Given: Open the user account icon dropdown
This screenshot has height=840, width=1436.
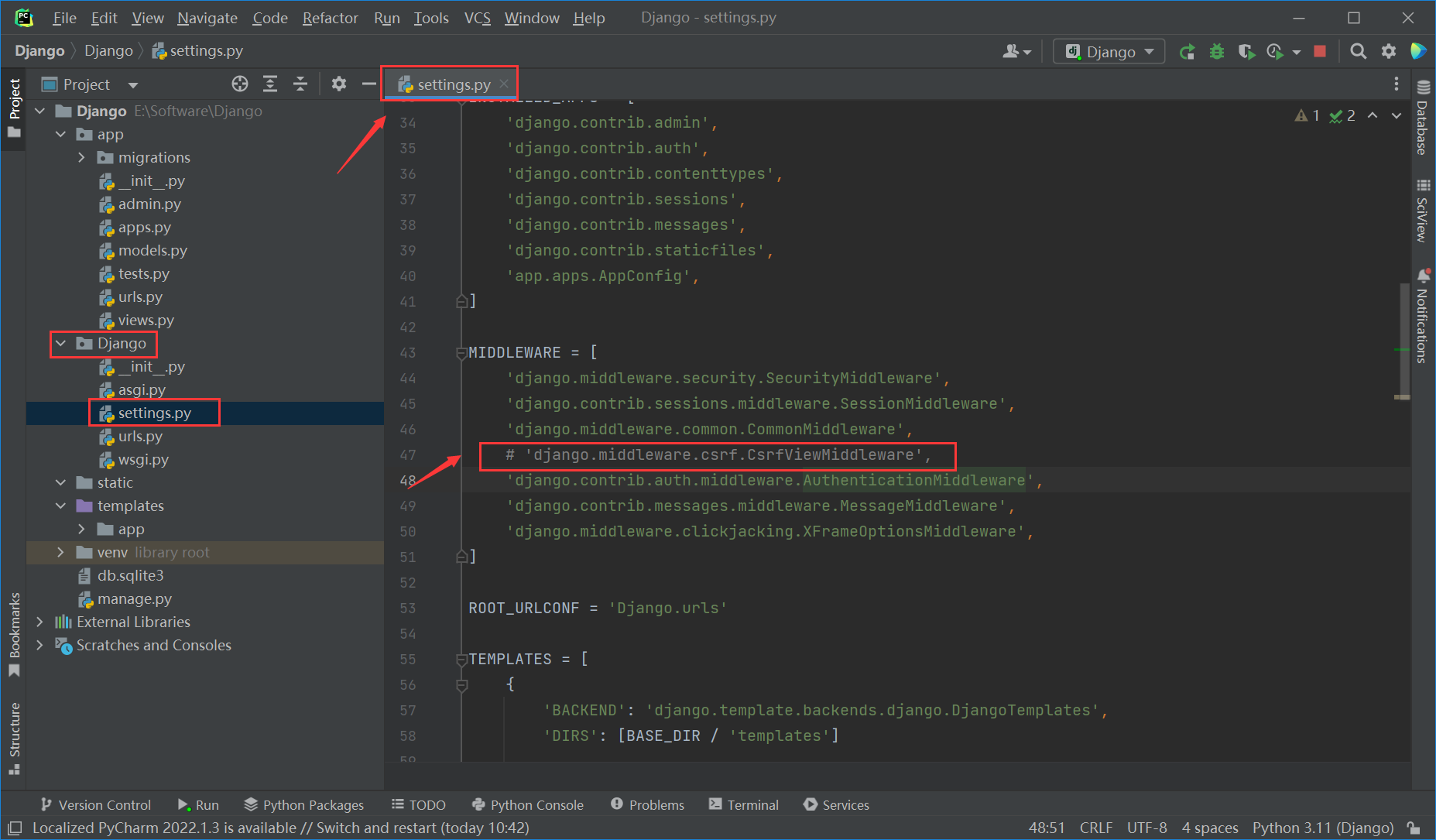Looking at the screenshot, I should (1016, 52).
